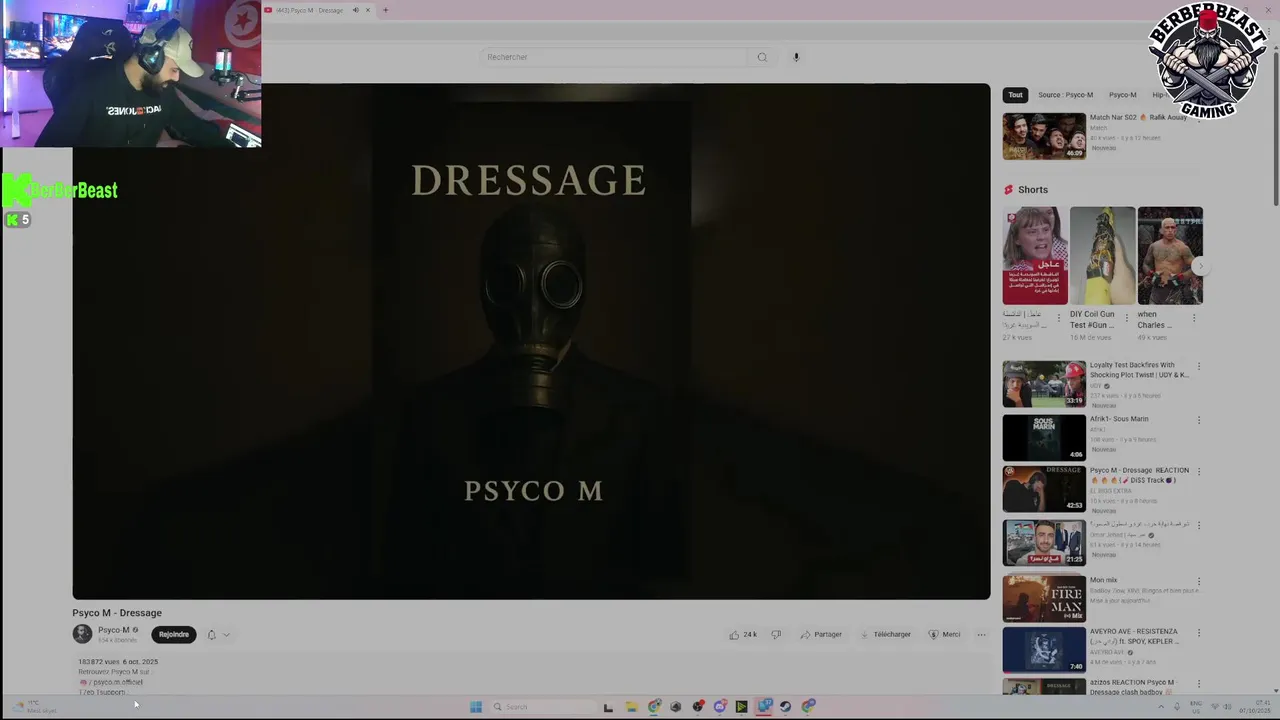The width and height of the screenshot is (1280, 720).
Task: Show next Shorts with the arrow
Action: 1199,266
